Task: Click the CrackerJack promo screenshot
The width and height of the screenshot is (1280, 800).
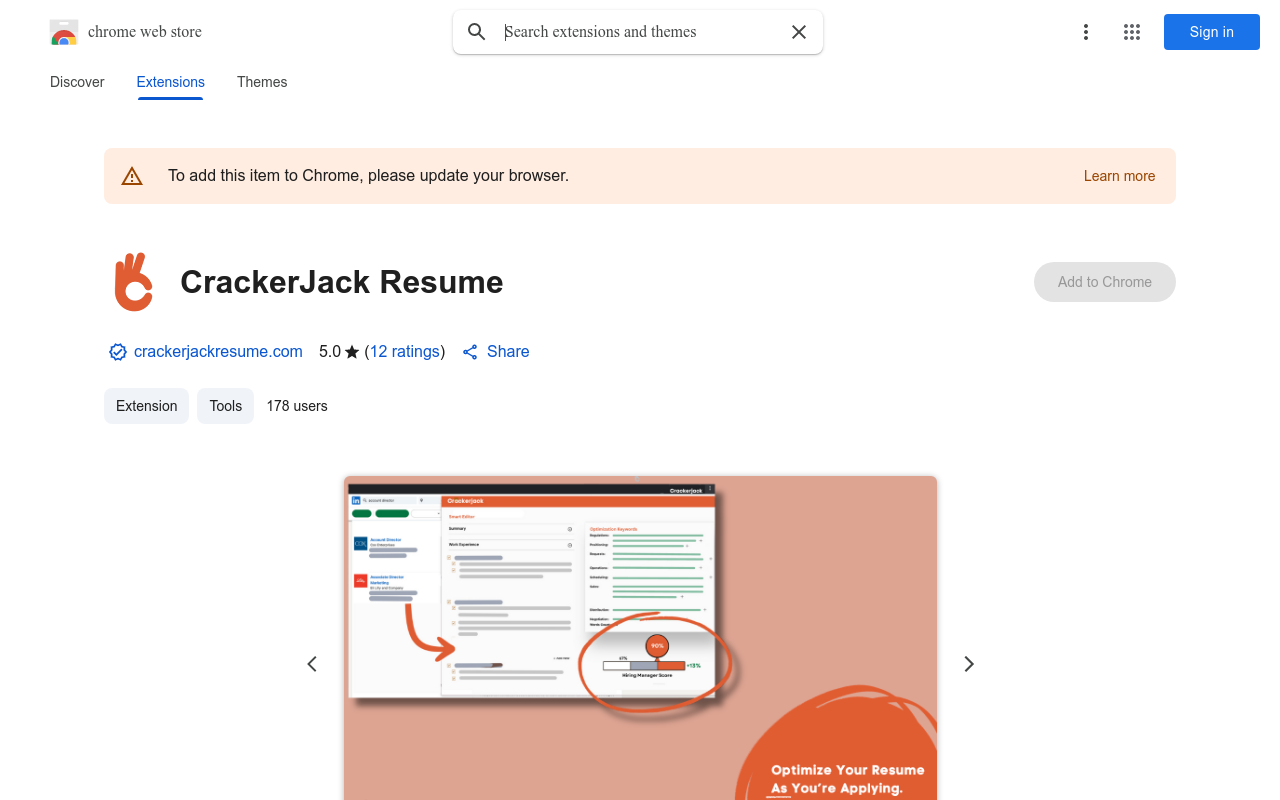Action: coord(640,638)
